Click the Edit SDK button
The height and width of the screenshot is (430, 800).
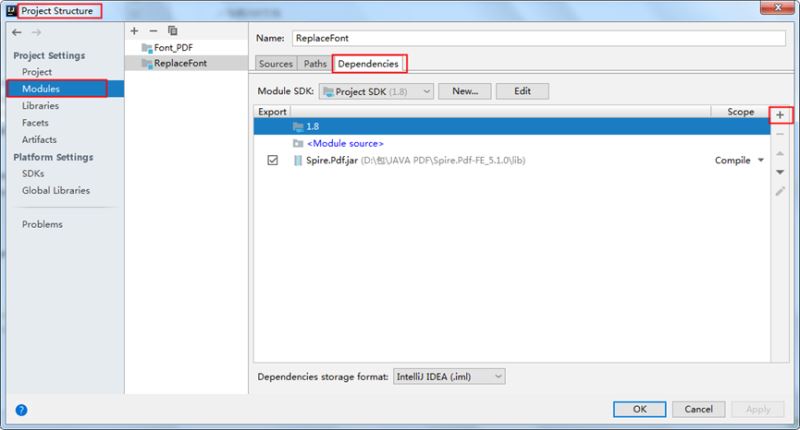(x=522, y=91)
